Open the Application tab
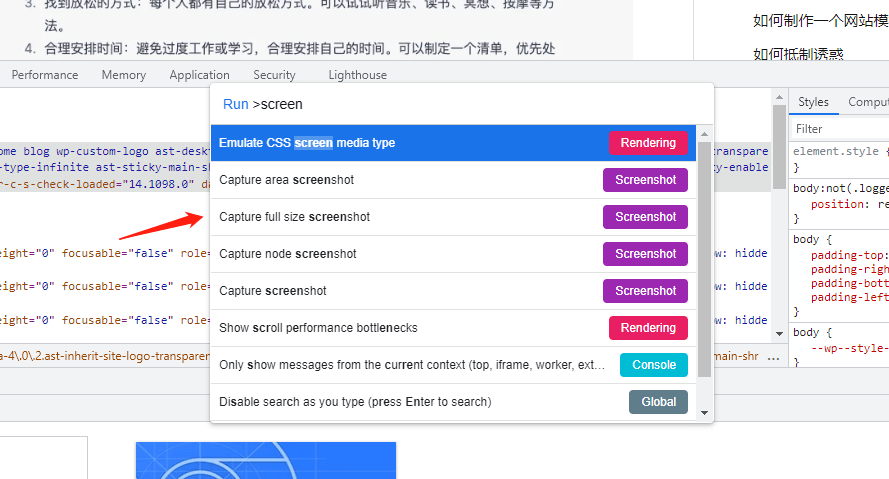 pos(200,75)
